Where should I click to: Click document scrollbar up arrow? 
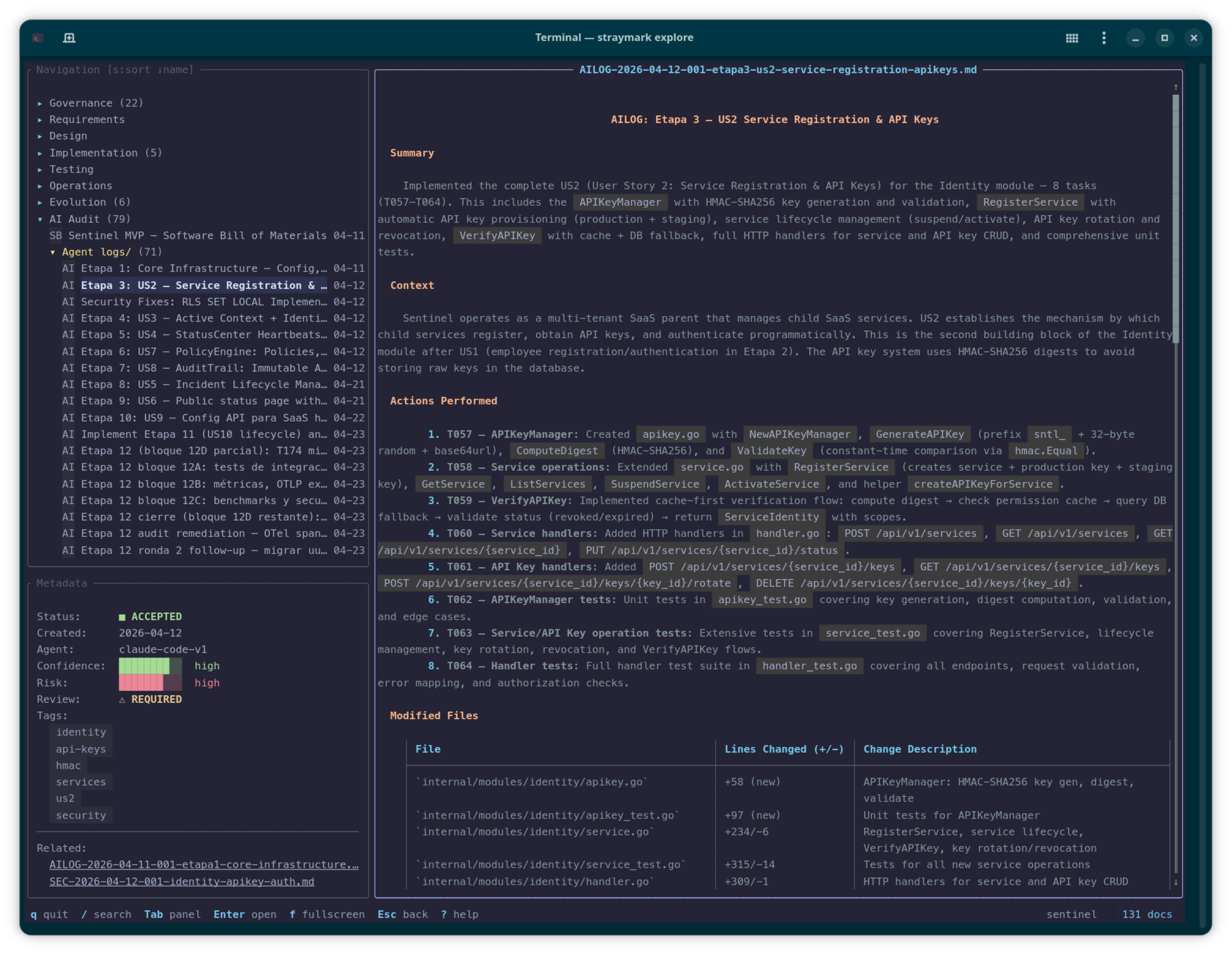click(1176, 87)
